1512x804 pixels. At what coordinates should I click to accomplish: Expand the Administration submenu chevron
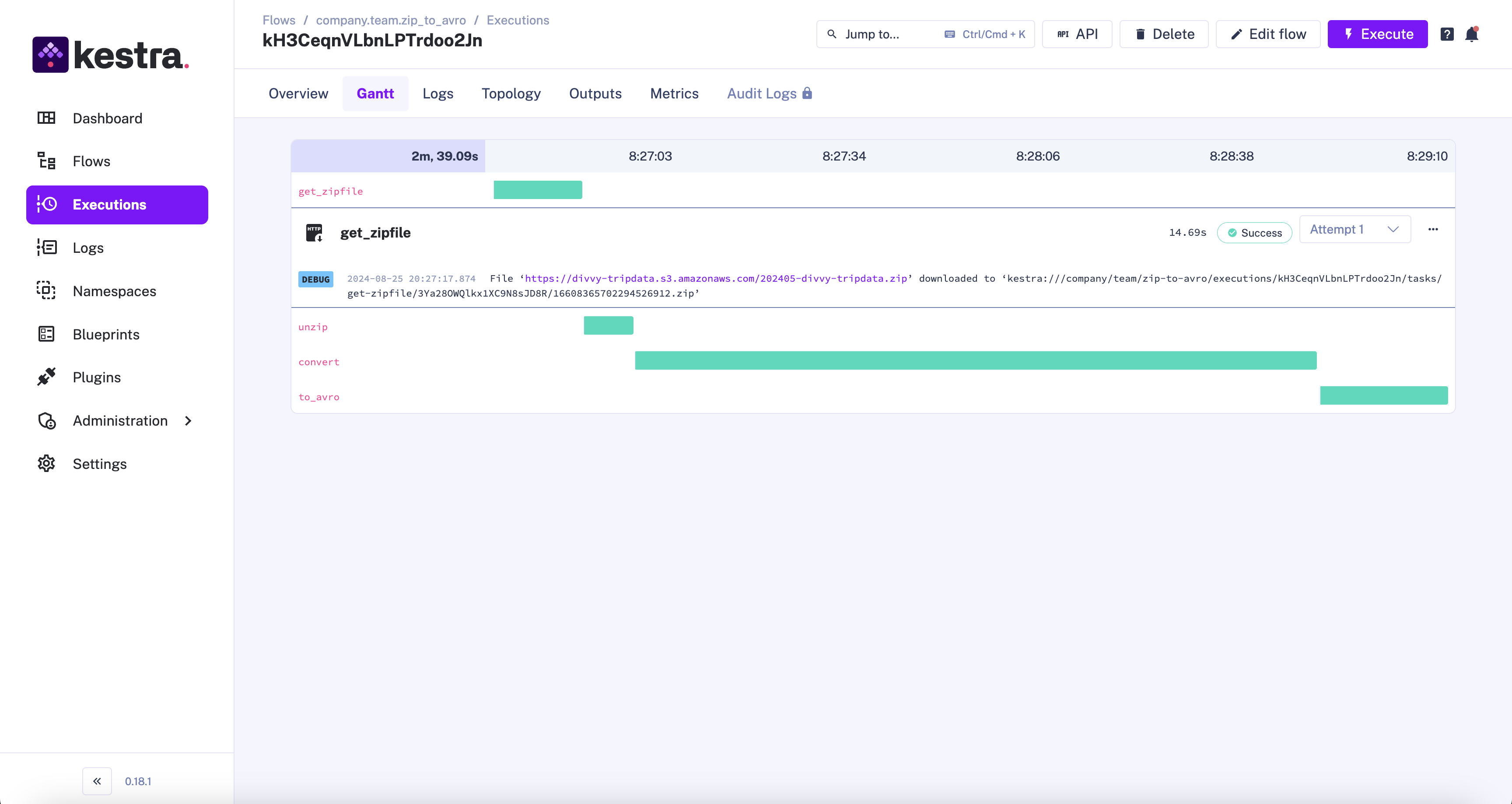[188, 420]
